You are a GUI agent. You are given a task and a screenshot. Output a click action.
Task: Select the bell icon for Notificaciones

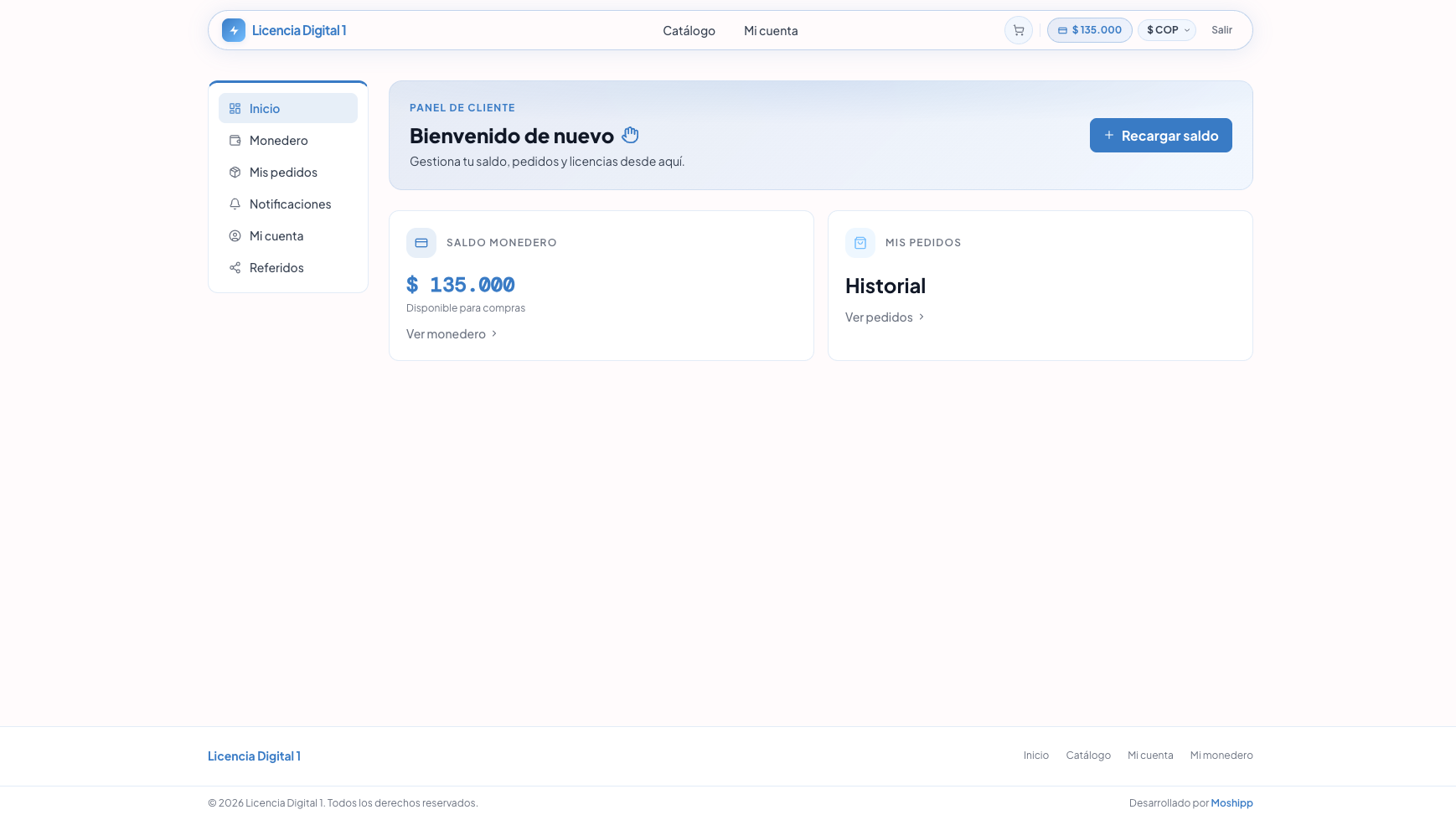(x=235, y=204)
